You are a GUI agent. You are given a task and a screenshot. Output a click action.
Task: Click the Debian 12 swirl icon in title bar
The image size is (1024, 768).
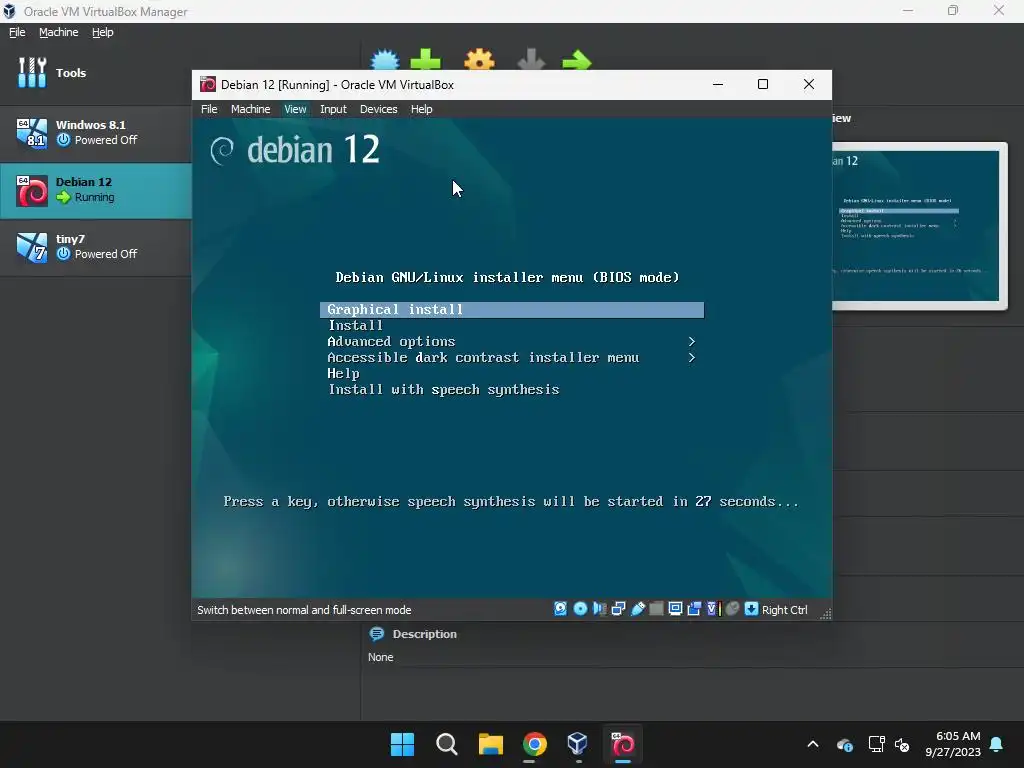[208, 84]
